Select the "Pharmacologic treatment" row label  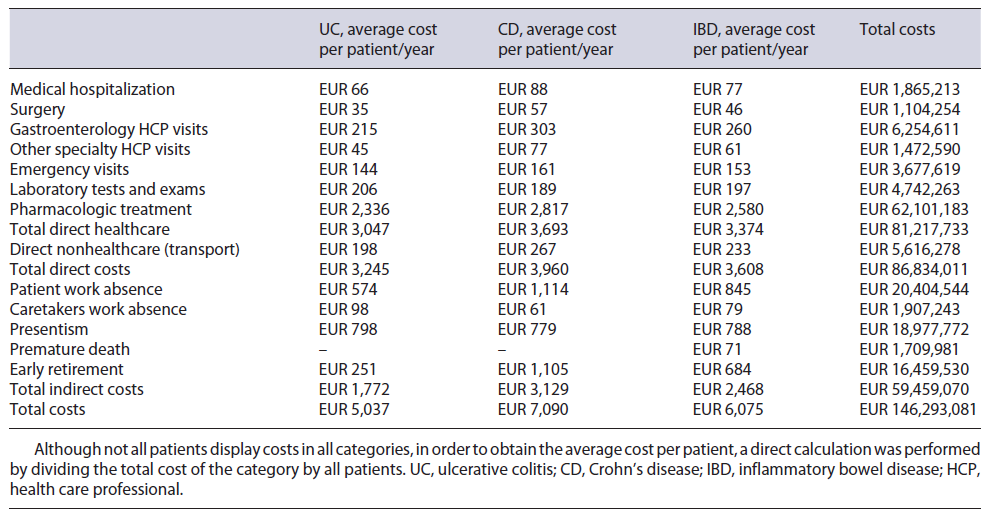point(100,209)
